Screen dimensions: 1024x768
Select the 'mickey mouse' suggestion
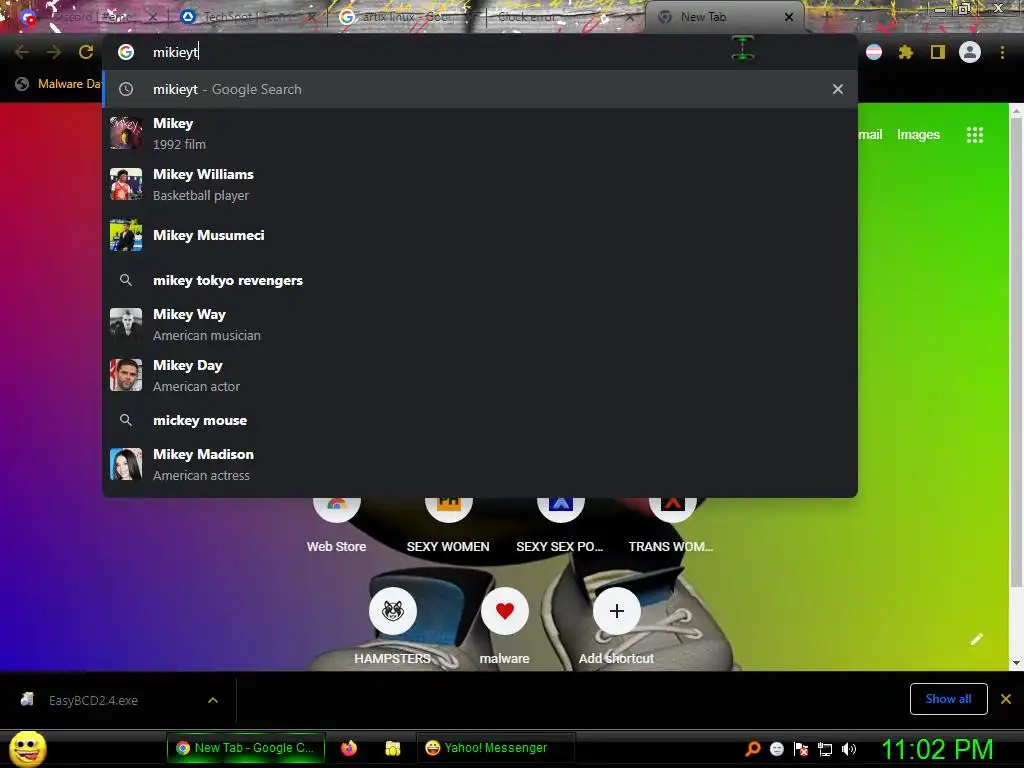pos(480,420)
